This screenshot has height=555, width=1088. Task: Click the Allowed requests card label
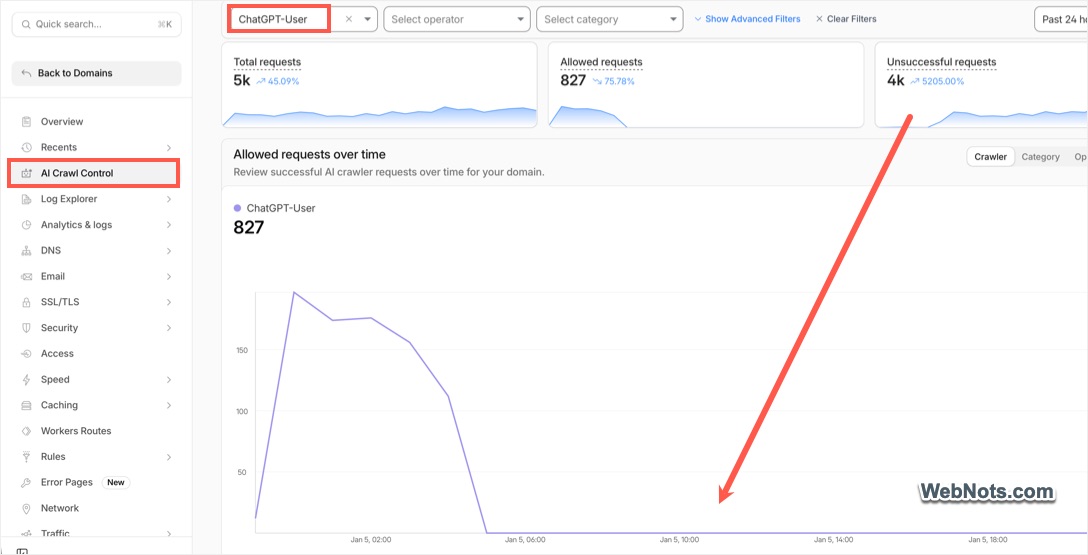coord(602,62)
